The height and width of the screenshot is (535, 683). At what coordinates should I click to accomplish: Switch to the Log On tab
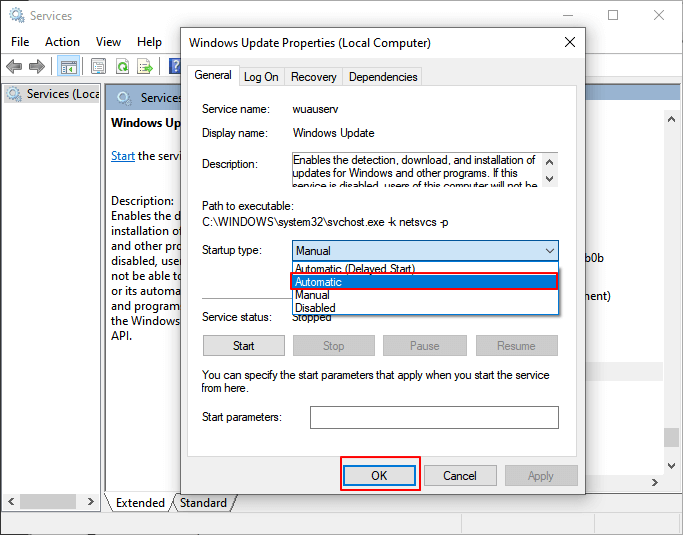click(261, 76)
